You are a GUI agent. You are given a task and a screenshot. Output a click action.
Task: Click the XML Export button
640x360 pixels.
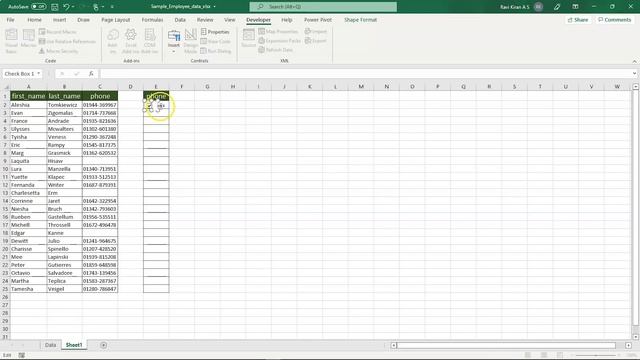point(316,40)
